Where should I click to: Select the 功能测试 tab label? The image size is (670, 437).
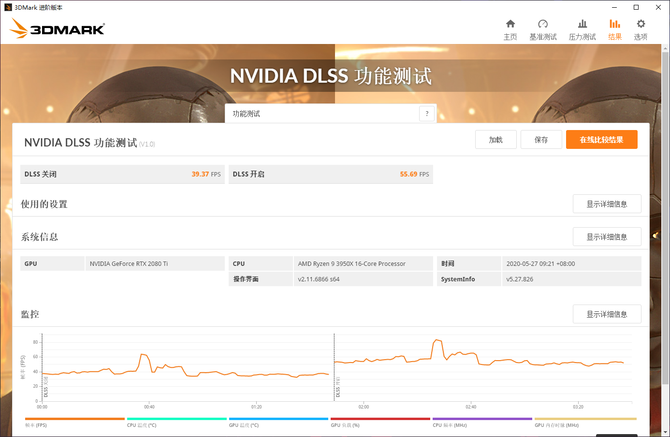246,114
